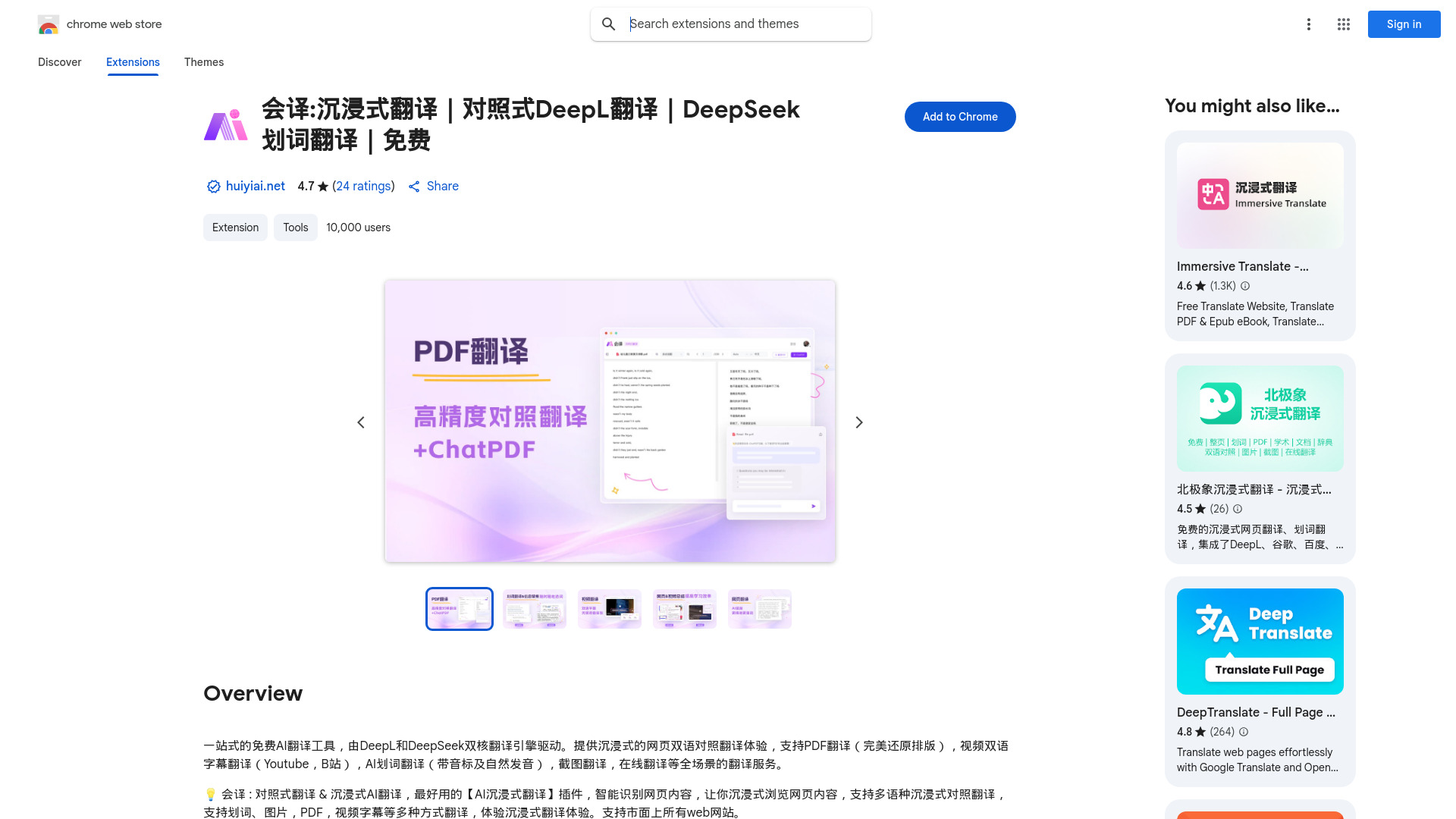Click the Overview heading
Viewport: 1456px width, 819px height.
253,693
